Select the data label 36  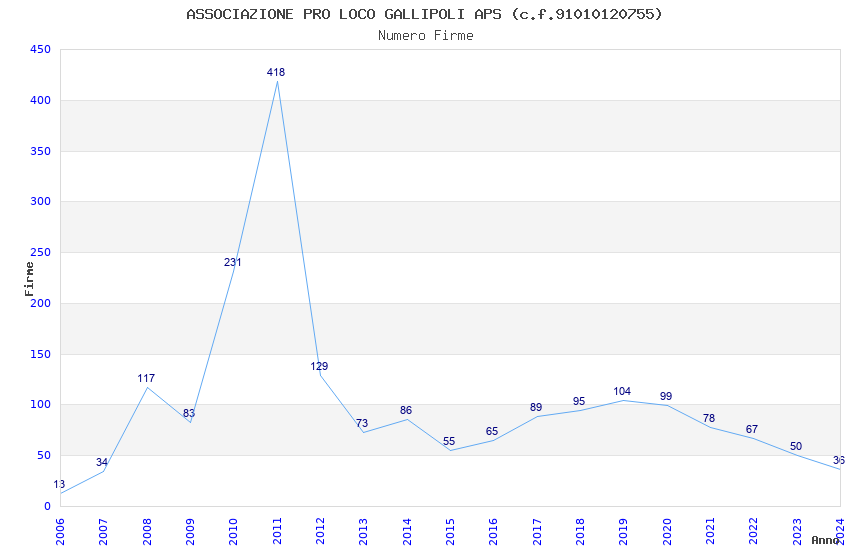click(x=839, y=461)
